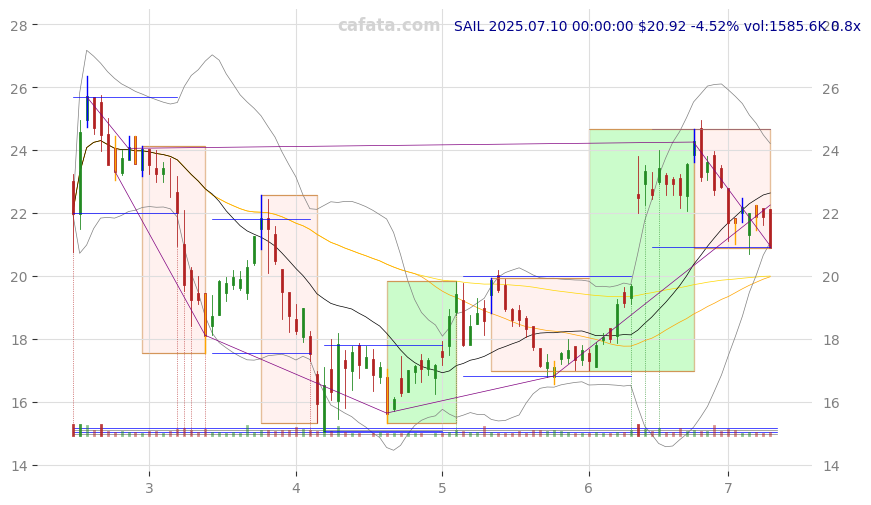Click the SAIL ticker symbol in the header
The image size is (871, 505).
(x=469, y=26)
